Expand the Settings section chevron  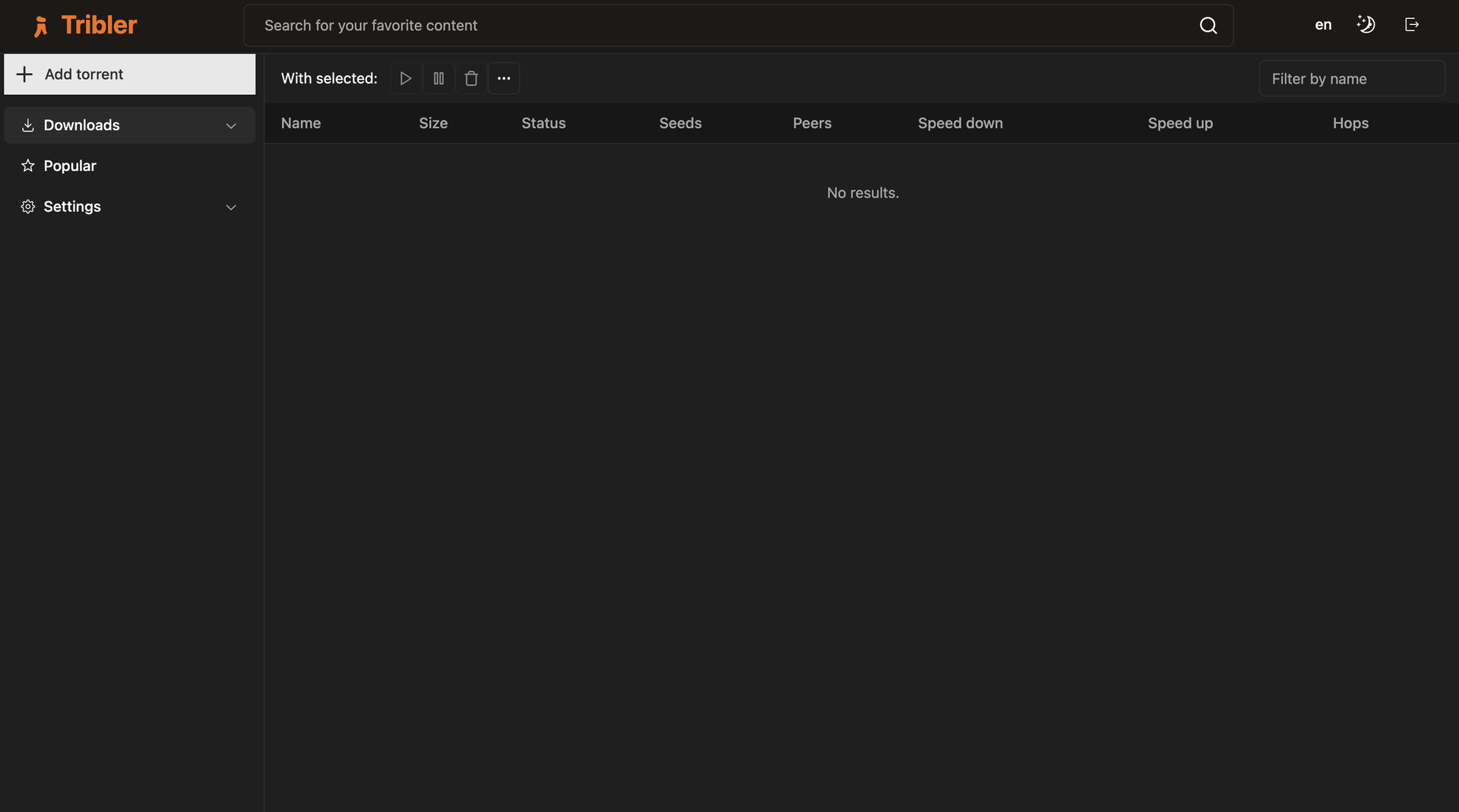pyautogui.click(x=231, y=207)
